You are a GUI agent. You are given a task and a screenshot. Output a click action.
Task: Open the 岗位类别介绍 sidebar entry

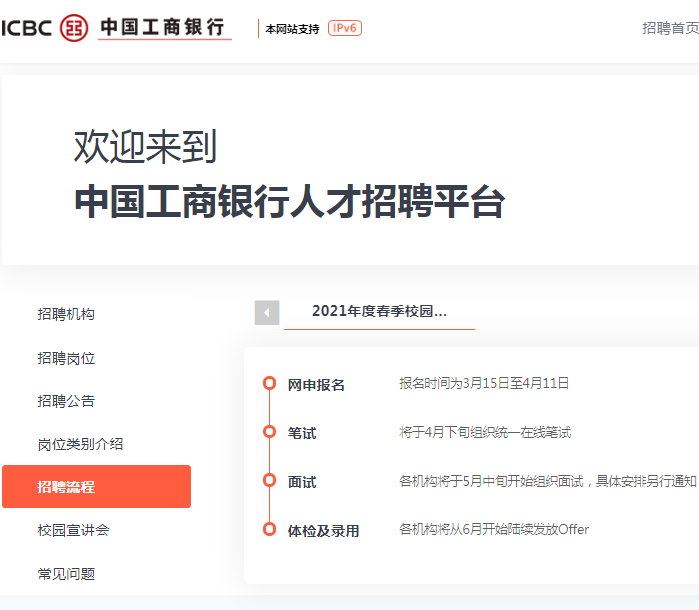80,444
